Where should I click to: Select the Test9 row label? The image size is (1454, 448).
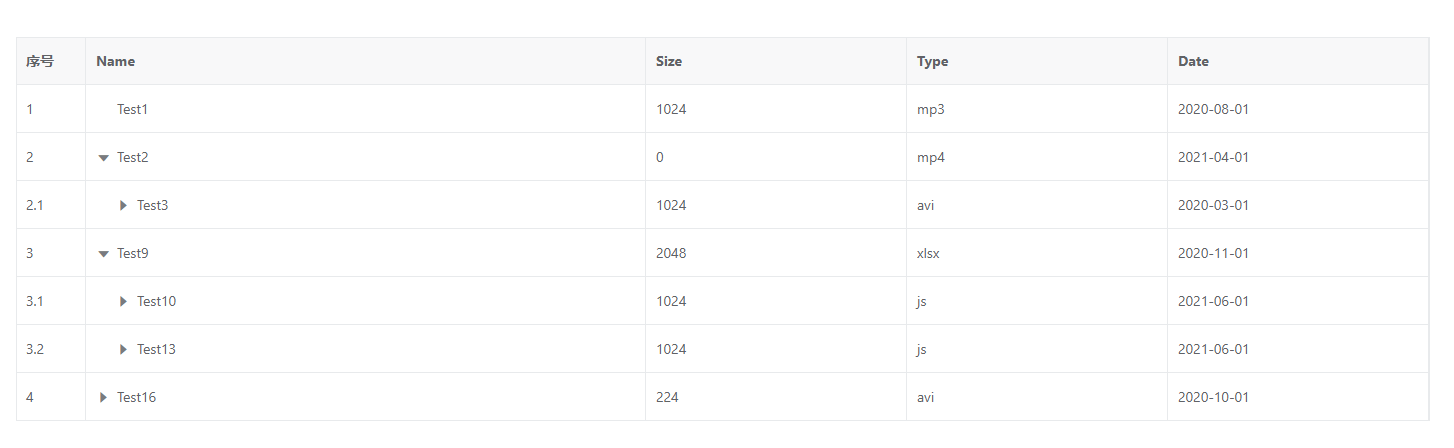pyautogui.click(x=132, y=253)
